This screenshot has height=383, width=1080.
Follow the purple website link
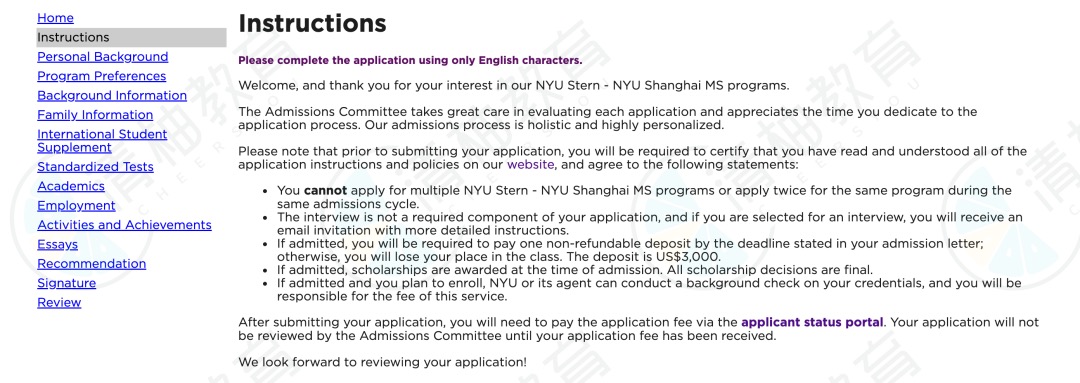tap(530, 165)
